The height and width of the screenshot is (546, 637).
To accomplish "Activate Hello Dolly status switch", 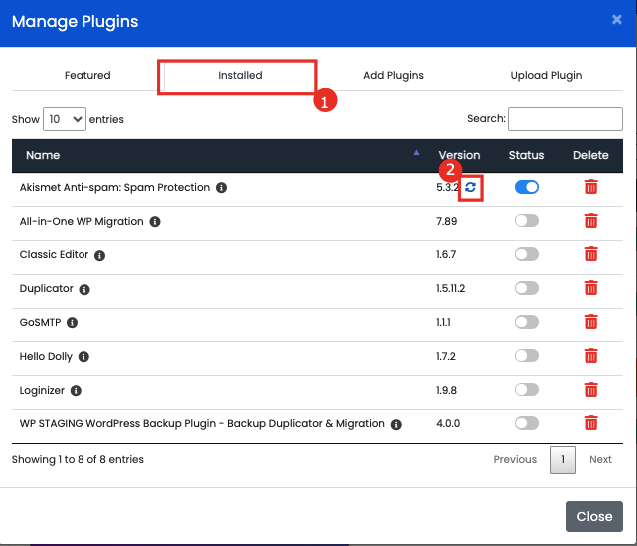I will point(526,355).
